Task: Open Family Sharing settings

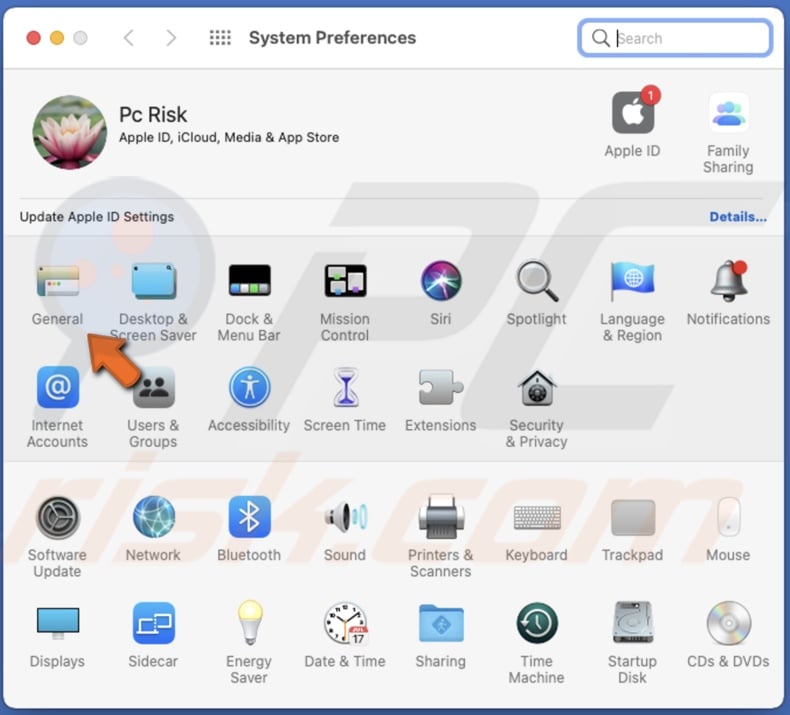Action: click(x=729, y=113)
